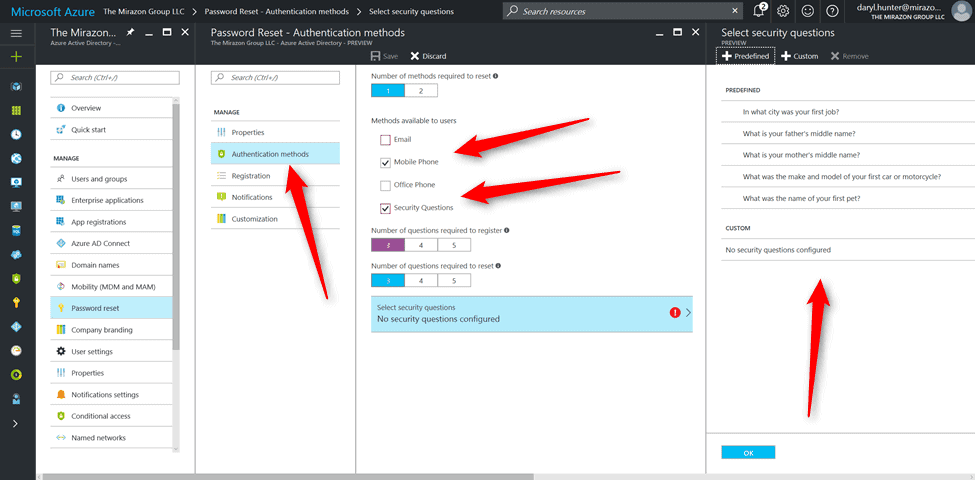Open Mobility (MDM and MAM)
The image size is (975, 480).
(x=111, y=287)
